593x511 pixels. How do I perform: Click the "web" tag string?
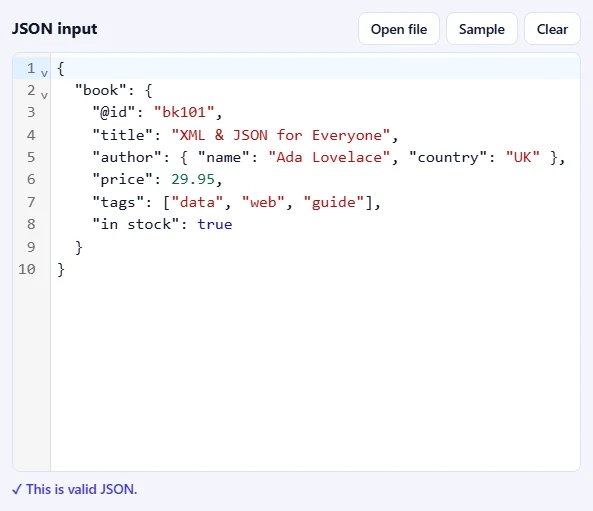click(263, 202)
